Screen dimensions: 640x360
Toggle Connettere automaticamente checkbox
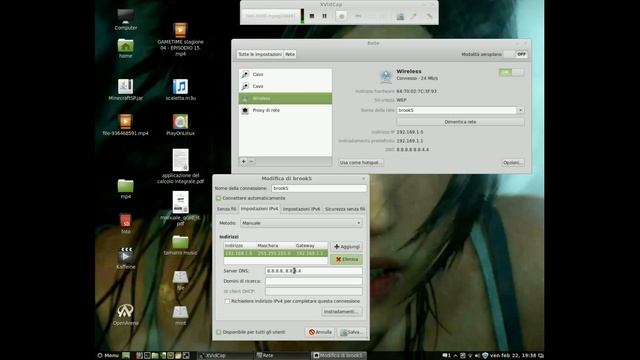[x=218, y=198]
